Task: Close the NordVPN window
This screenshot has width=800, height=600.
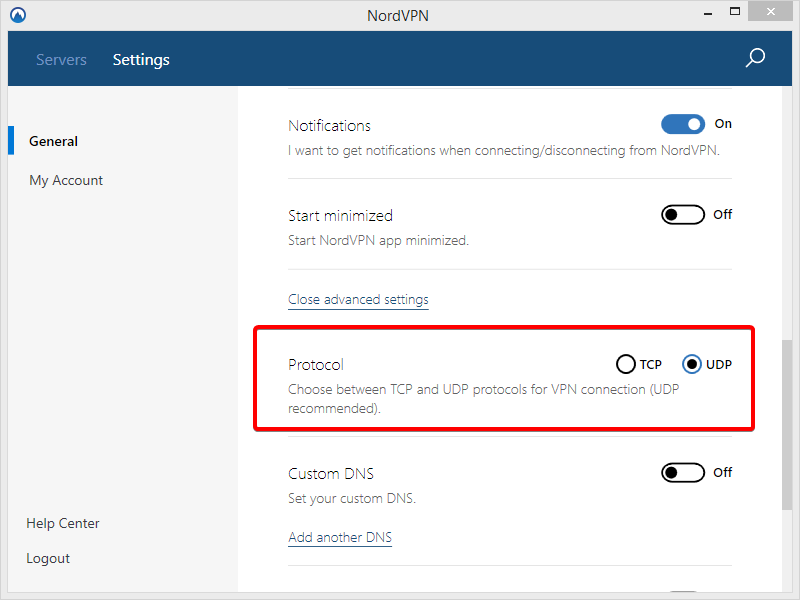Action: 770,12
